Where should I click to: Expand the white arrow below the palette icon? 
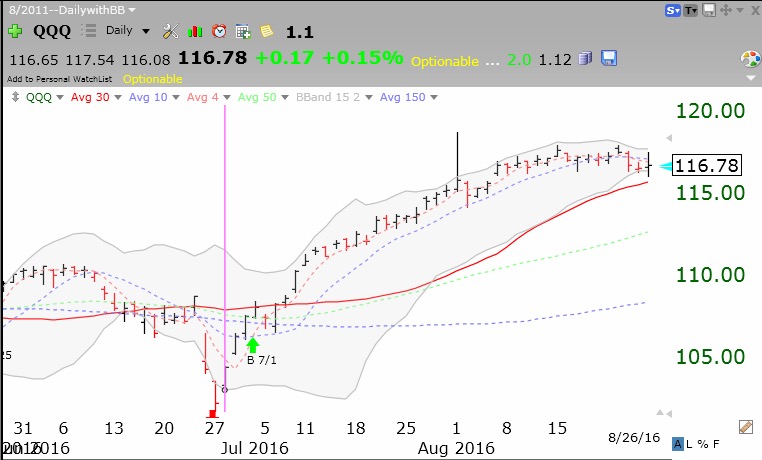(x=751, y=78)
